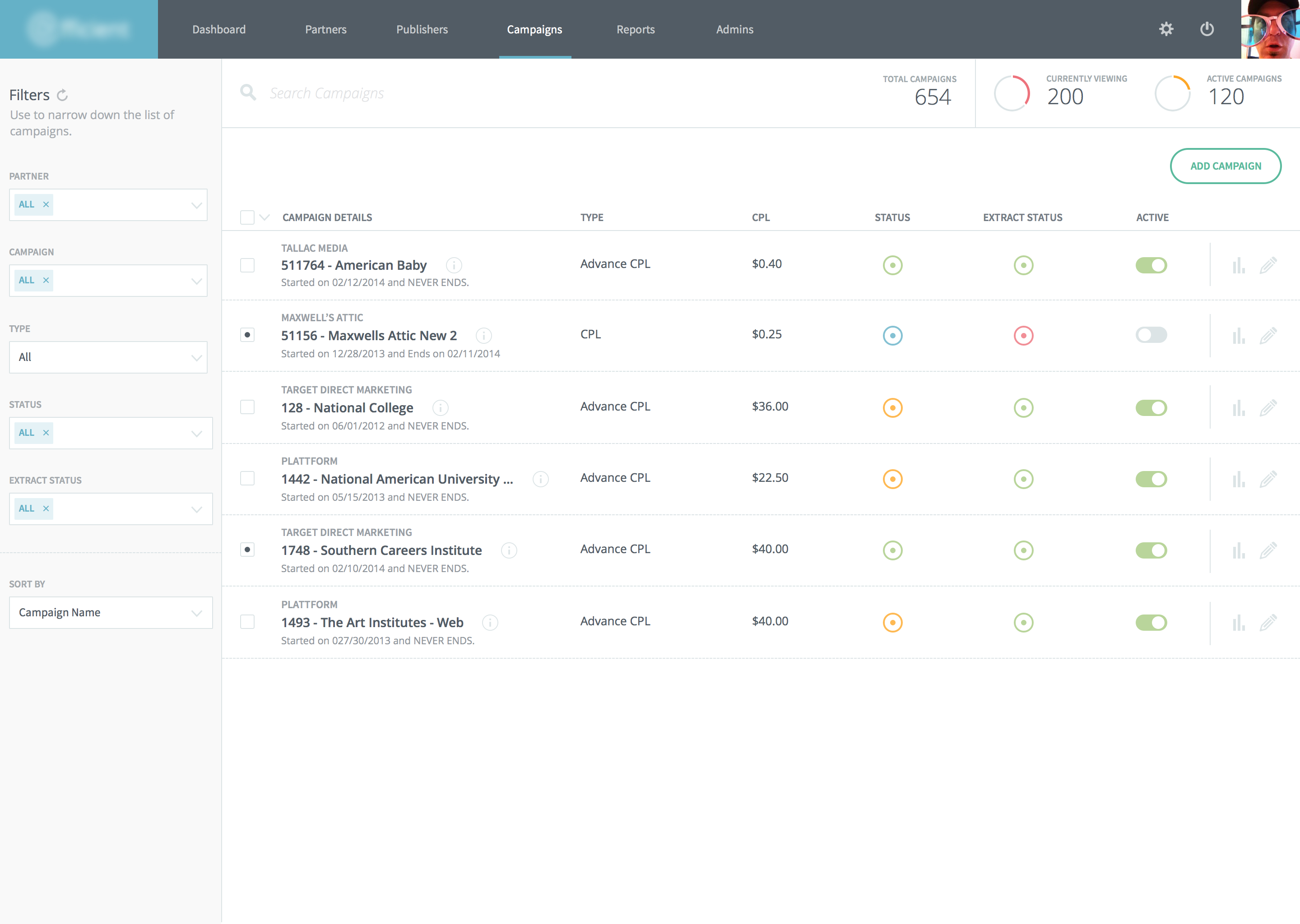The image size is (1300, 924).
Task: View stats chart for The Art Institutes
Action: click(x=1239, y=623)
